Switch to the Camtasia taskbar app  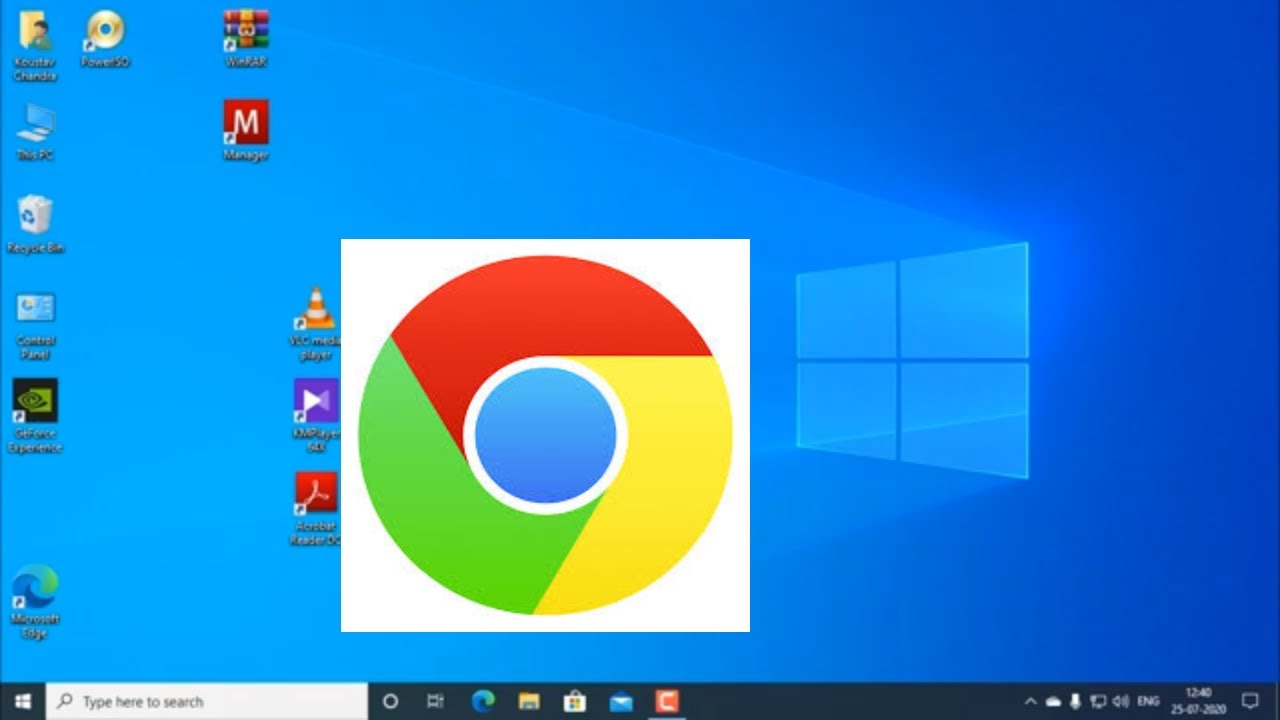click(667, 701)
